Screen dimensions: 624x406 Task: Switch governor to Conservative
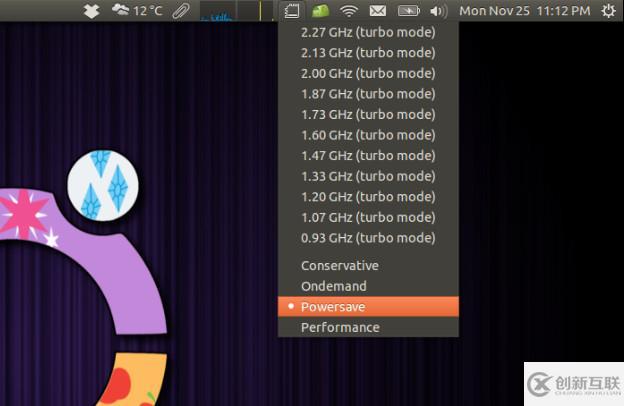[x=368, y=265]
